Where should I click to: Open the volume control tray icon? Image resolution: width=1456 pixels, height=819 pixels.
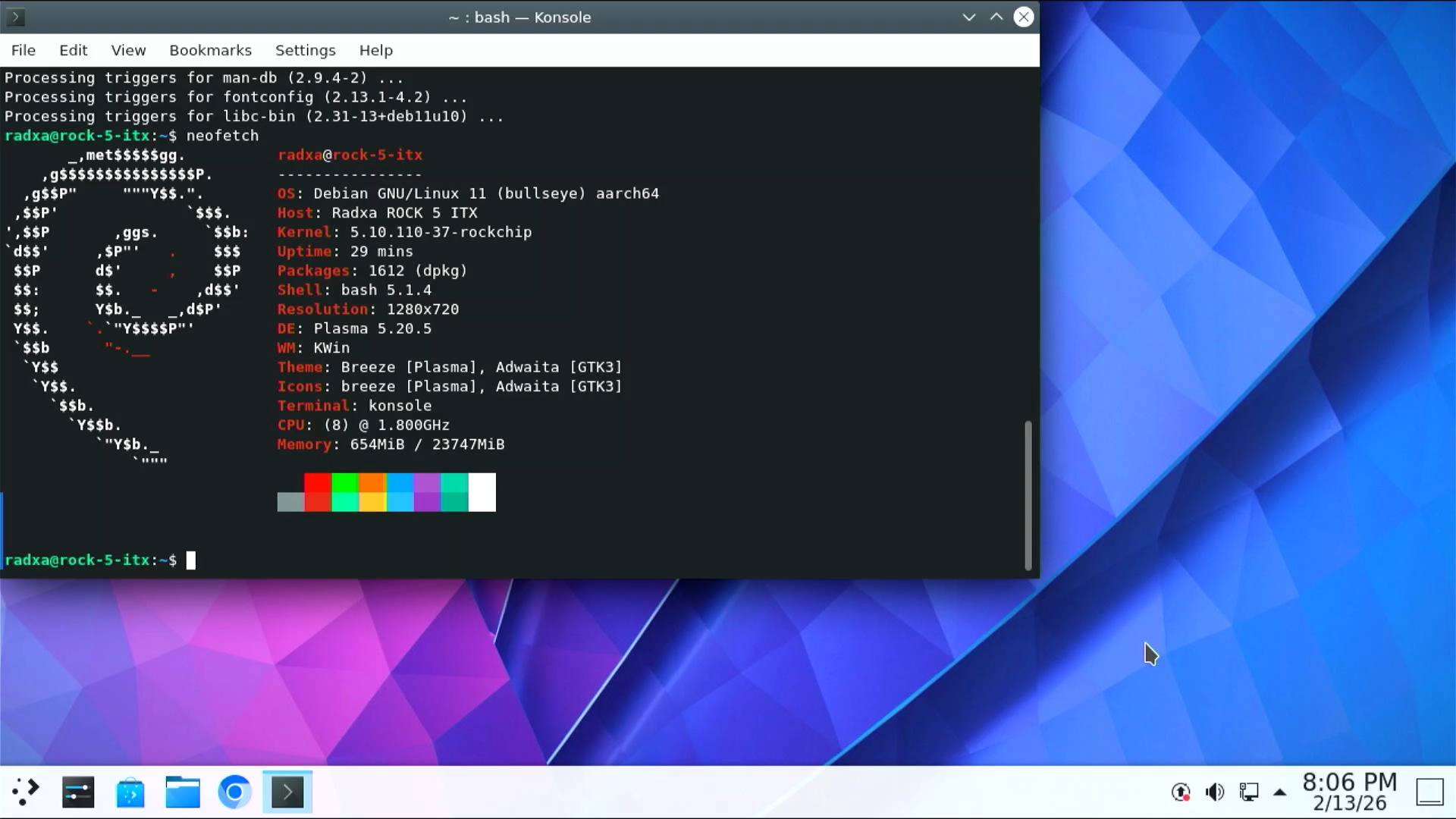(1215, 792)
